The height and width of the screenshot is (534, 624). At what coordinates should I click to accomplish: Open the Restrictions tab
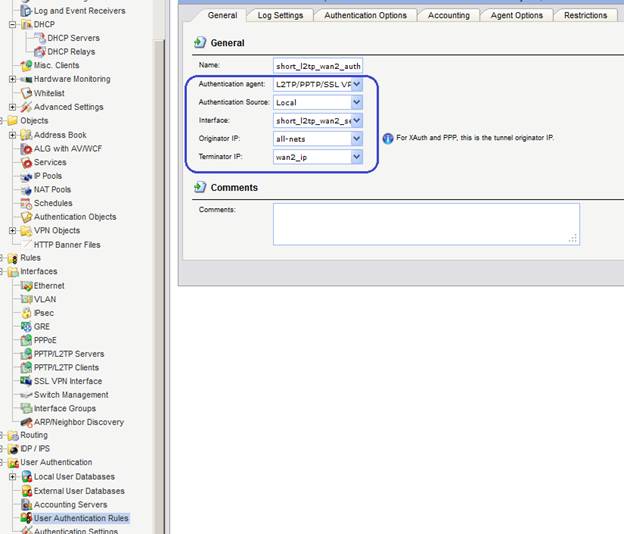point(585,16)
